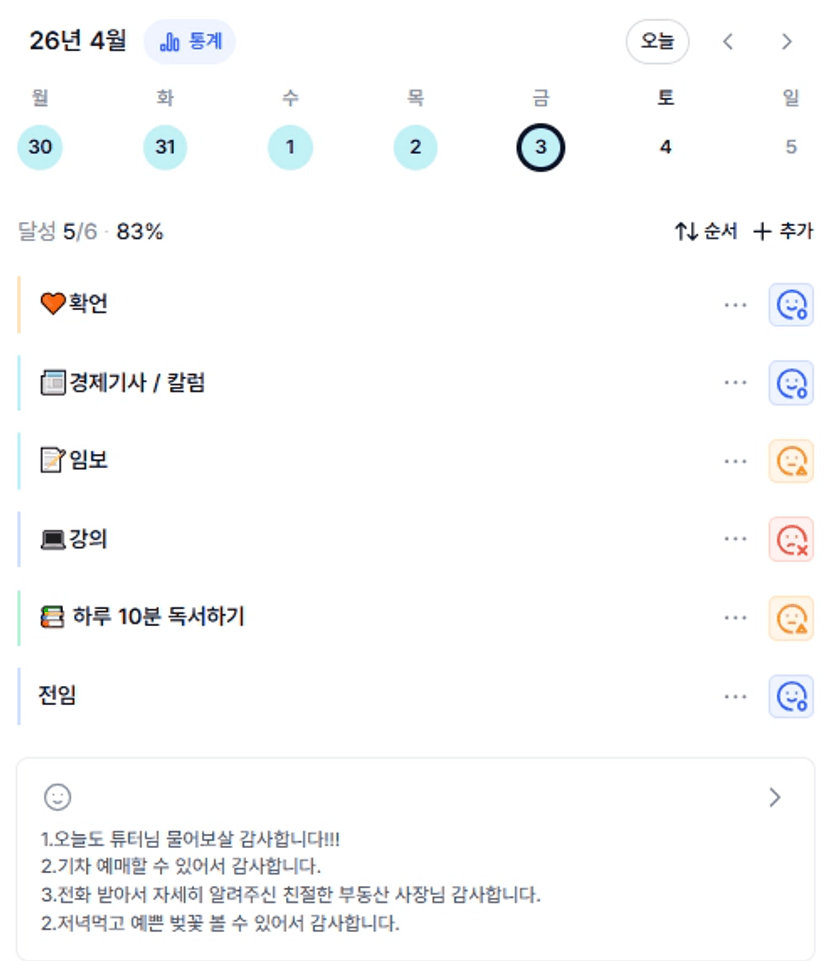Click the 오늘 today button

point(657,42)
